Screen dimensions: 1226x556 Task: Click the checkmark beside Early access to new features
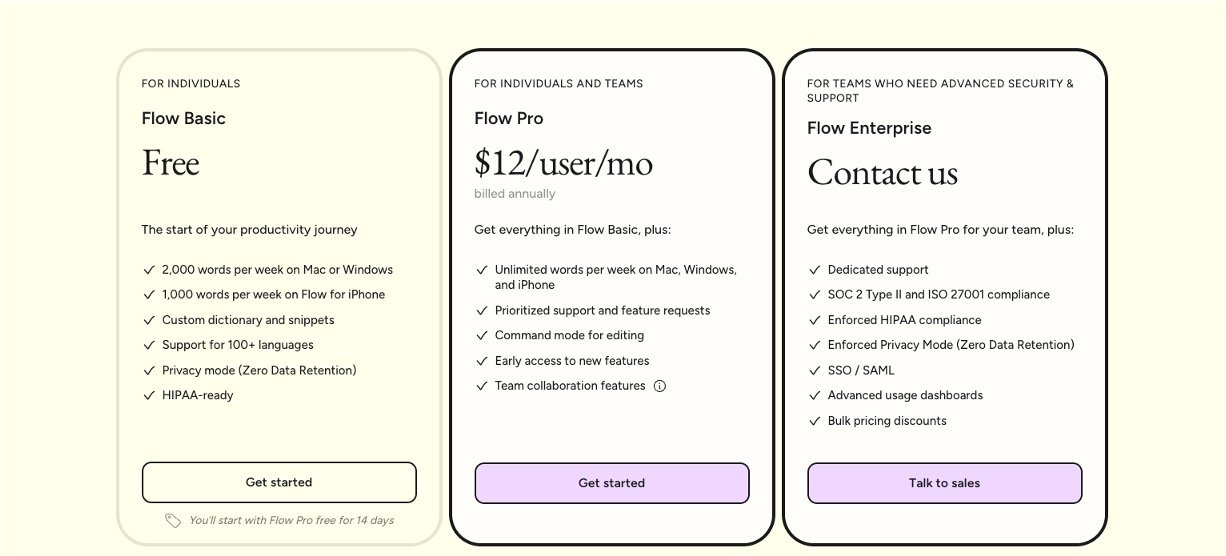481,361
